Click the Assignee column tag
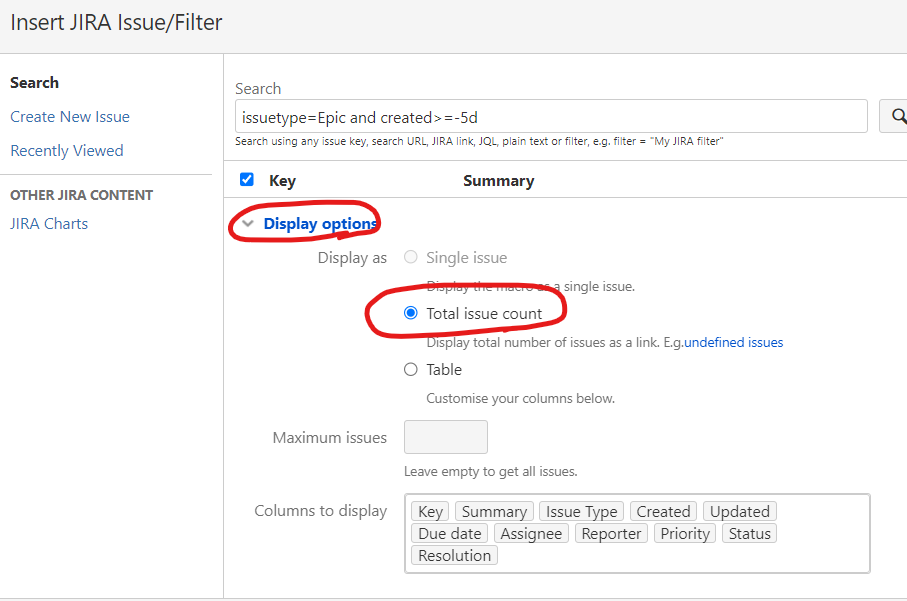The width and height of the screenshot is (907, 601). pyautogui.click(x=532, y=533)
